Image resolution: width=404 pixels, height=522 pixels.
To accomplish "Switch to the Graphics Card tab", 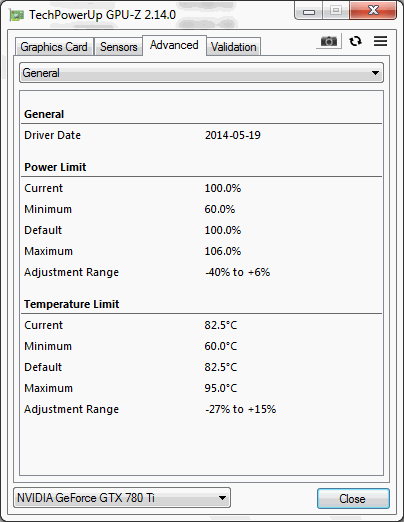I will coord(54,47).
